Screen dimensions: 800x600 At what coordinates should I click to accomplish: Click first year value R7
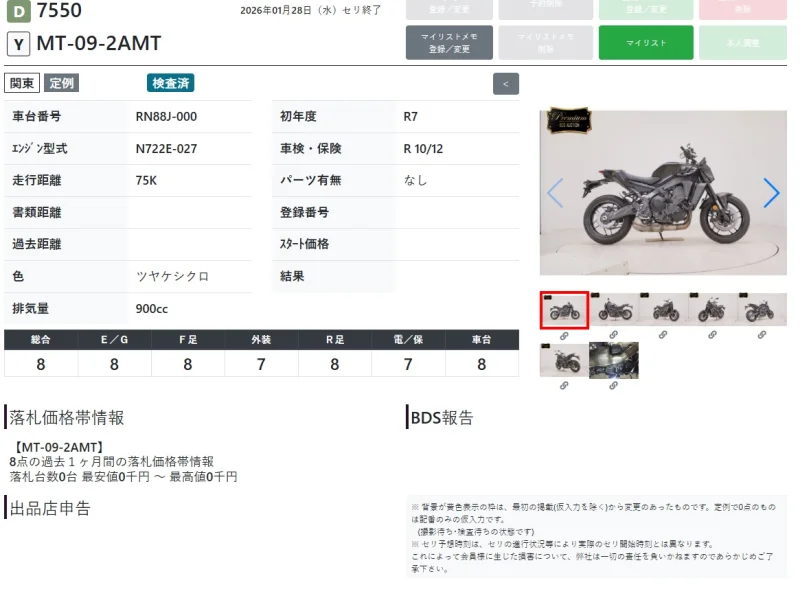click(x=411, y=117)
